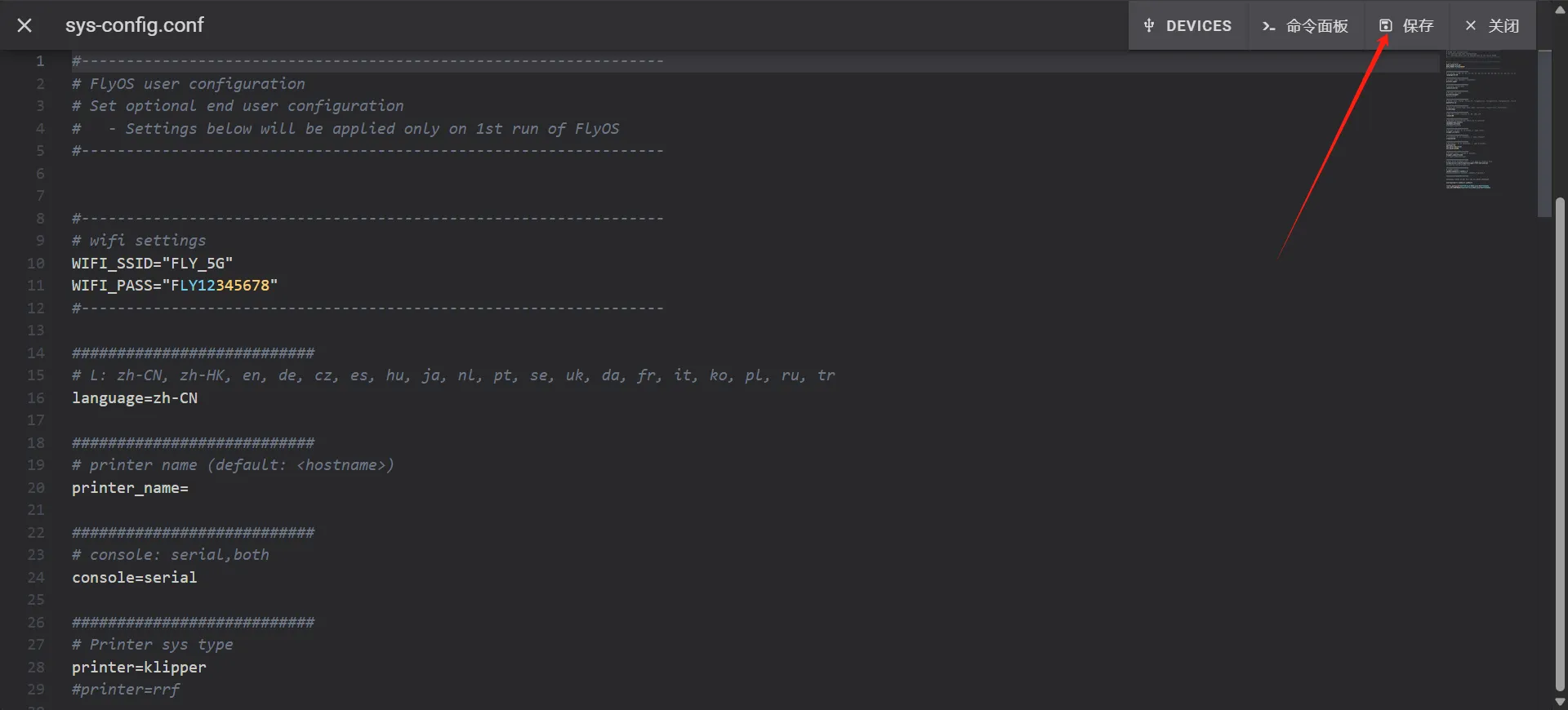The height and width of the screenshot is (710, 1568).
Task: Click line number 16 in gutter
Action: [36, 398]
